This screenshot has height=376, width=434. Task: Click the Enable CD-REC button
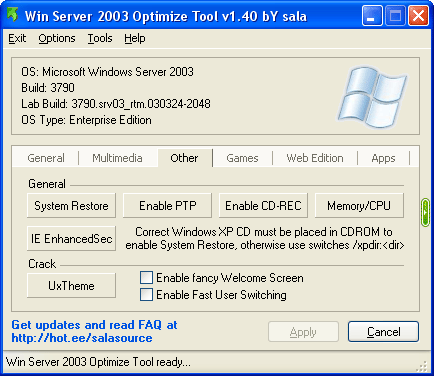pos(263,205)
